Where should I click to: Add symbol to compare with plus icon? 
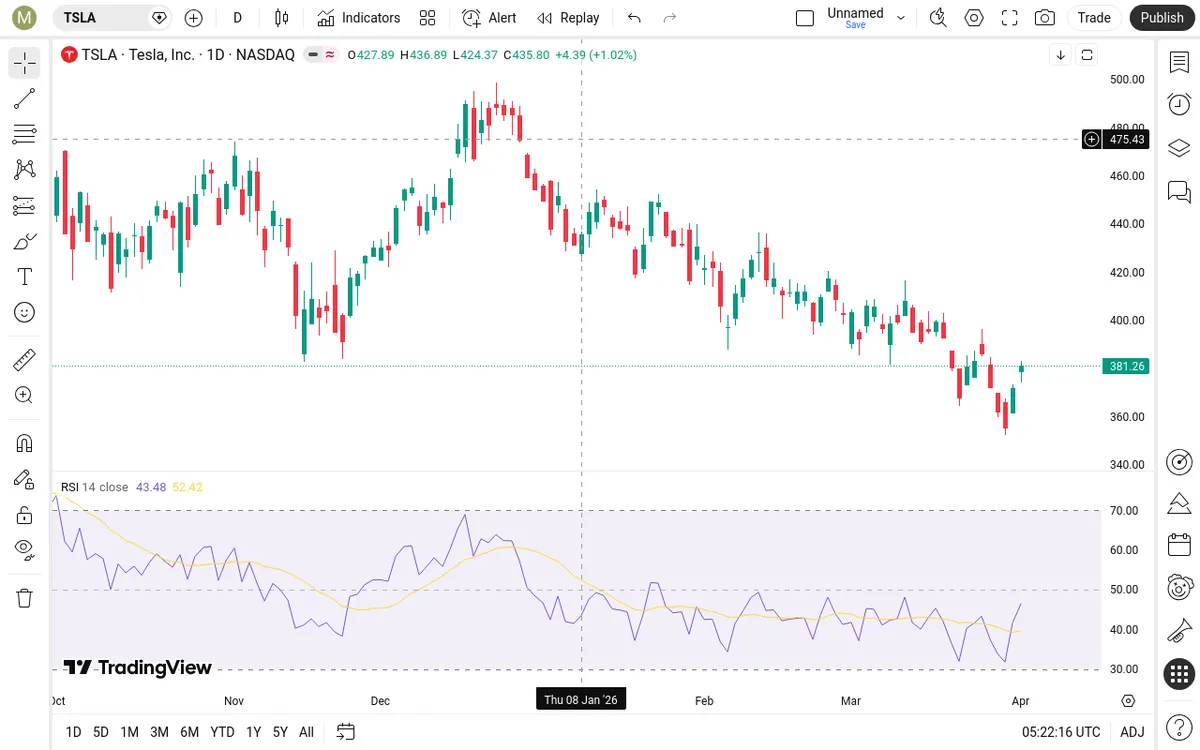coord(194,18)
